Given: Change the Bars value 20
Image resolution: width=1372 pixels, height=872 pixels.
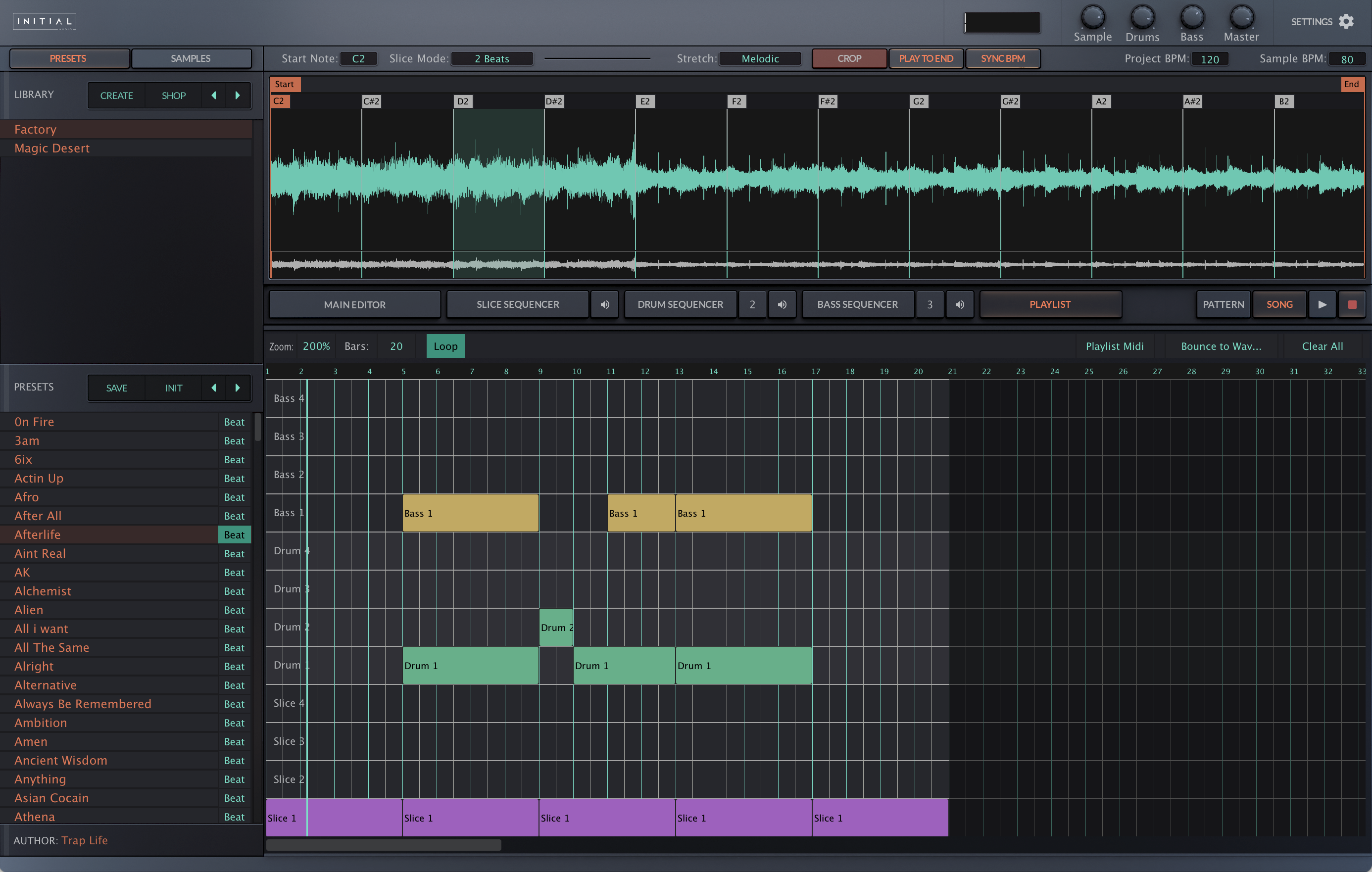Looking at the screenshot, I should coord(396,346).
